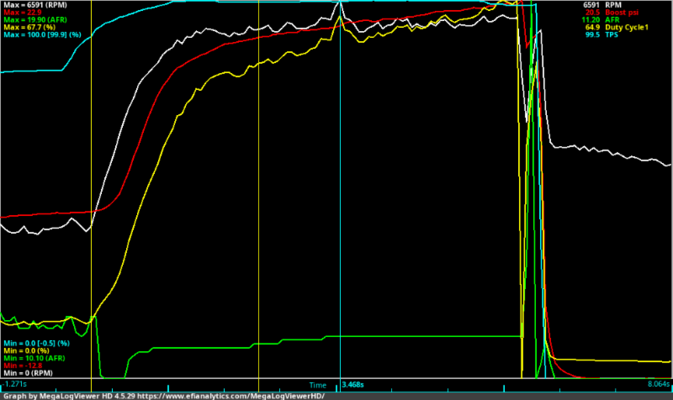
Task: Click the '3.468s' cursor time label
Action: click(353, 385)
